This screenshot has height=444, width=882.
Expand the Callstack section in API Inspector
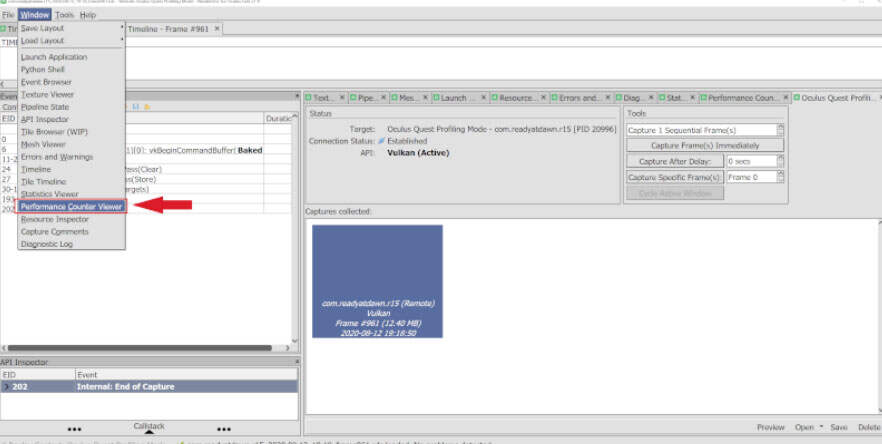coord(148,427)
